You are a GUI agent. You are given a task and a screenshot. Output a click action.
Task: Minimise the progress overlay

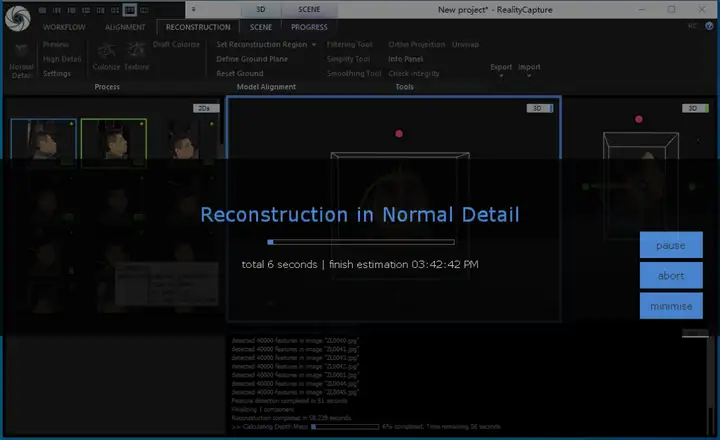670,306
